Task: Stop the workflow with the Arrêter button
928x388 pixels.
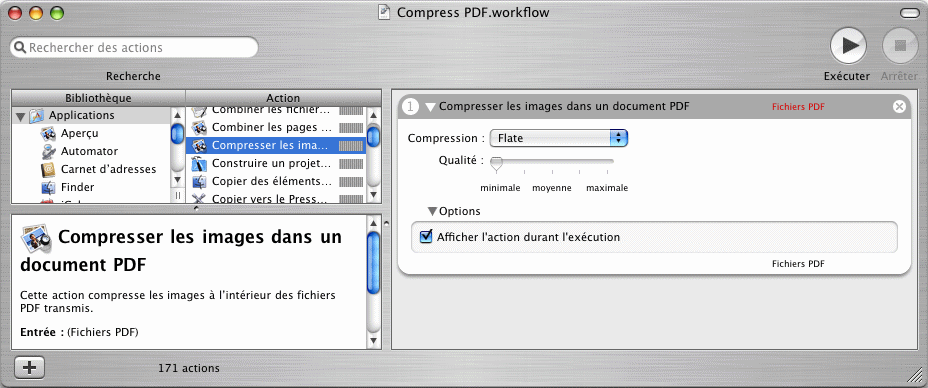Action: 900,46
